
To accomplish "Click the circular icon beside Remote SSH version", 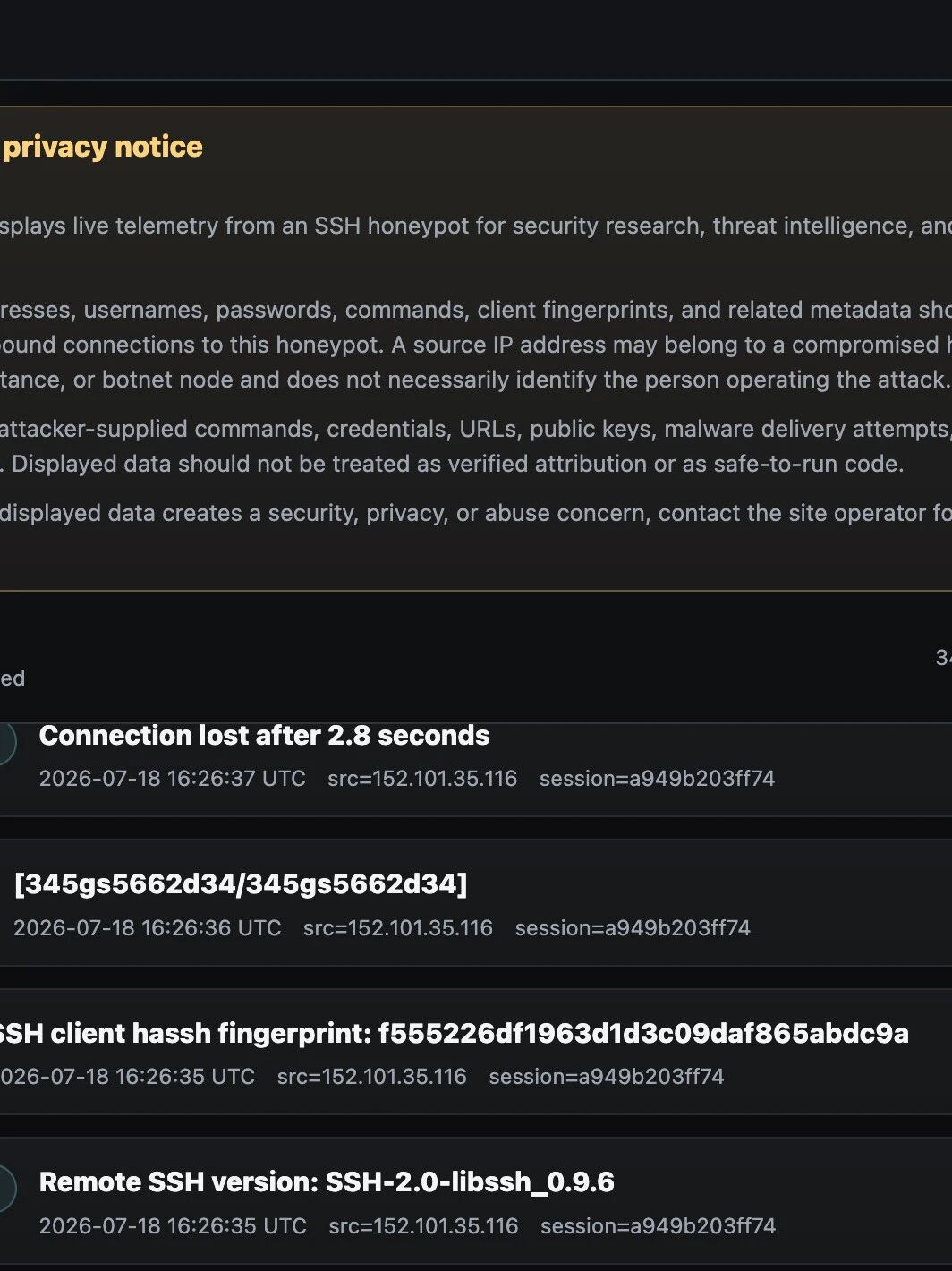I will tap(5, 1189).
